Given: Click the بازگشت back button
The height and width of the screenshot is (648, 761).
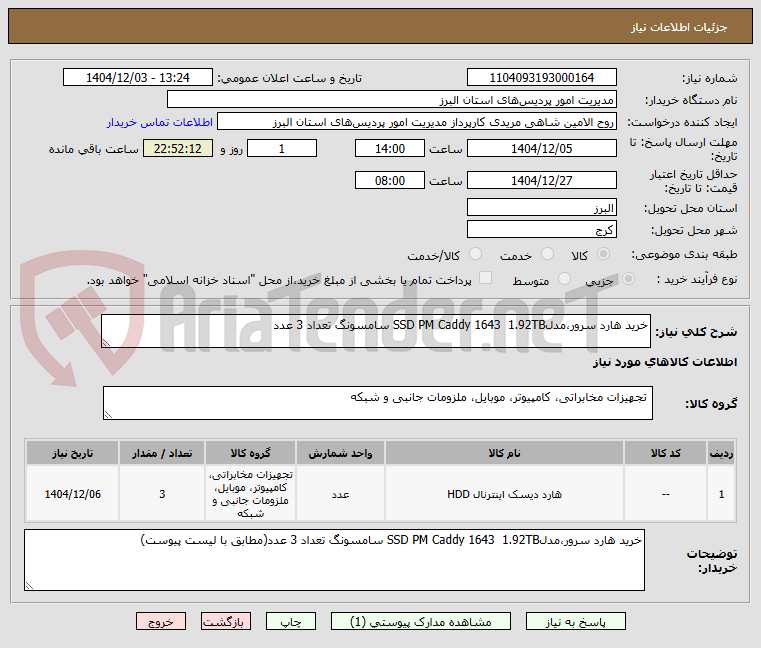Looking at the screenshot, I should (226, 621).
